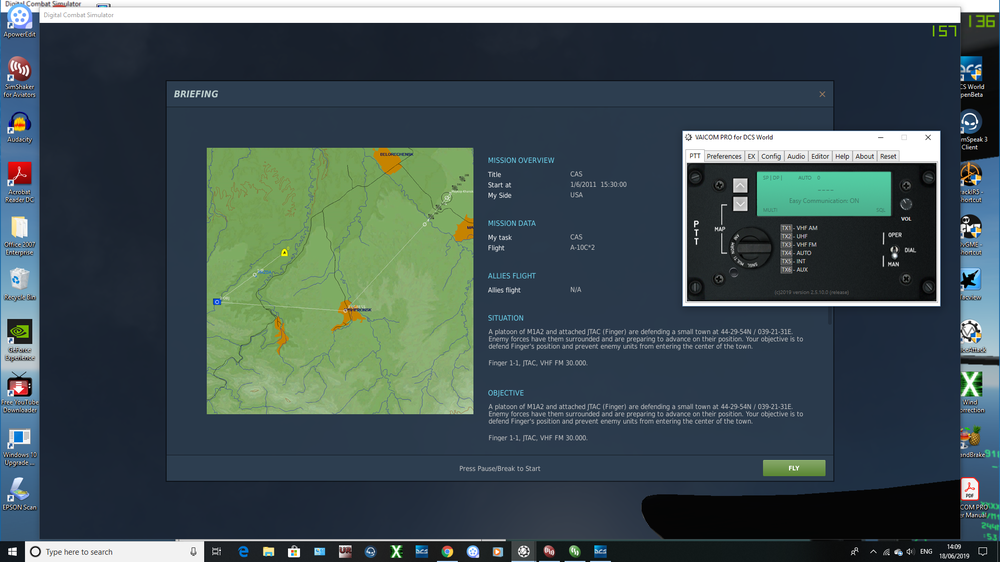
Task: Open File Explorer from the taskbar
Action: (268, 552)
